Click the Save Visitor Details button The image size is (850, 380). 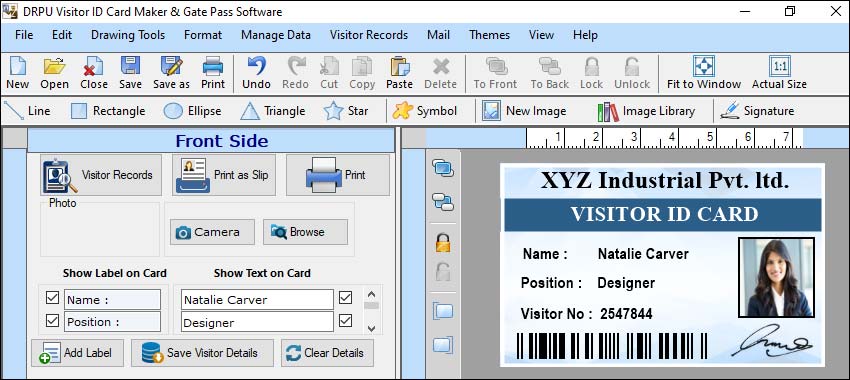tap(202, 353)
